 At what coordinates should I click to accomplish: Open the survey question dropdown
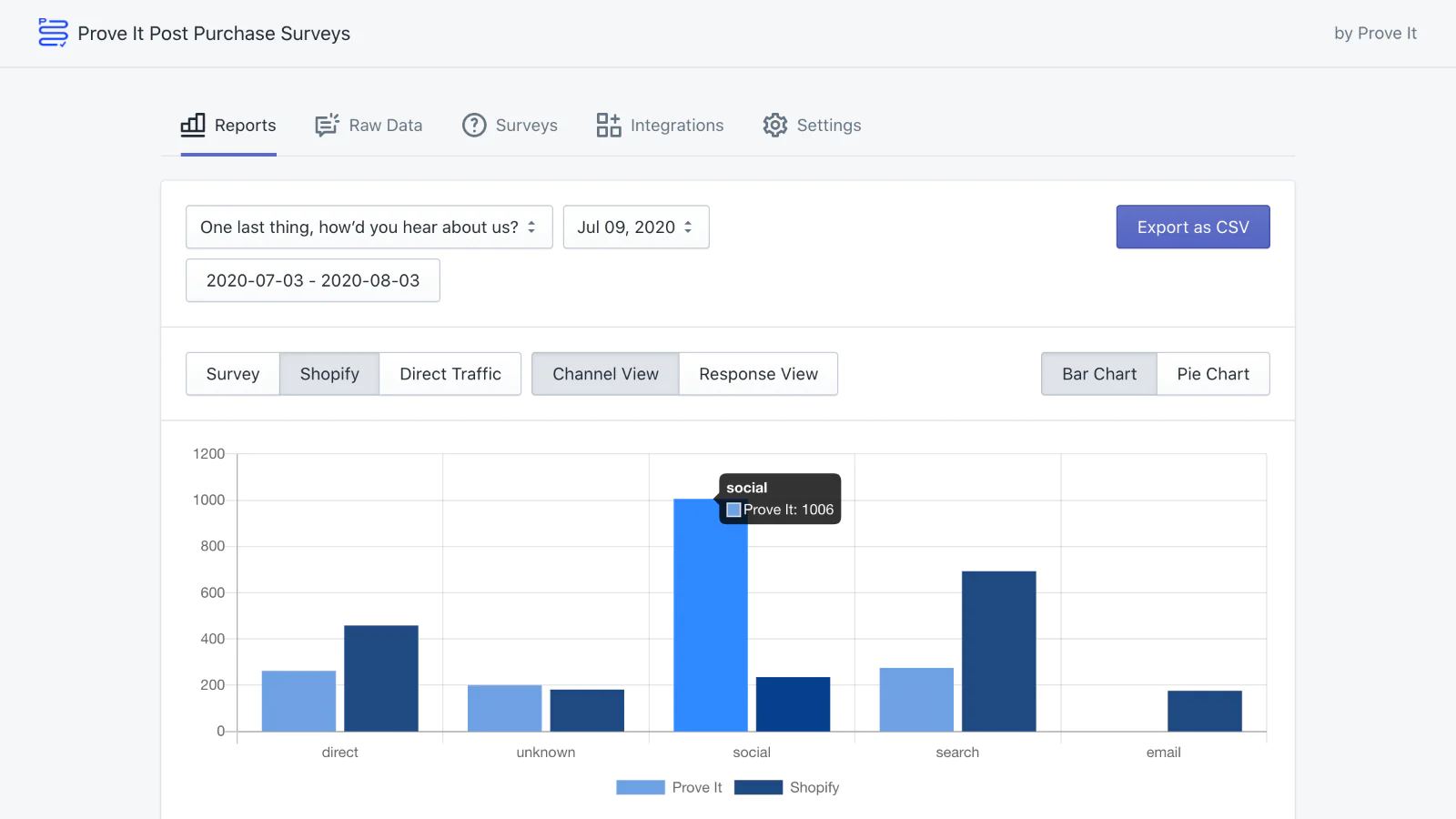pos(369,227)
